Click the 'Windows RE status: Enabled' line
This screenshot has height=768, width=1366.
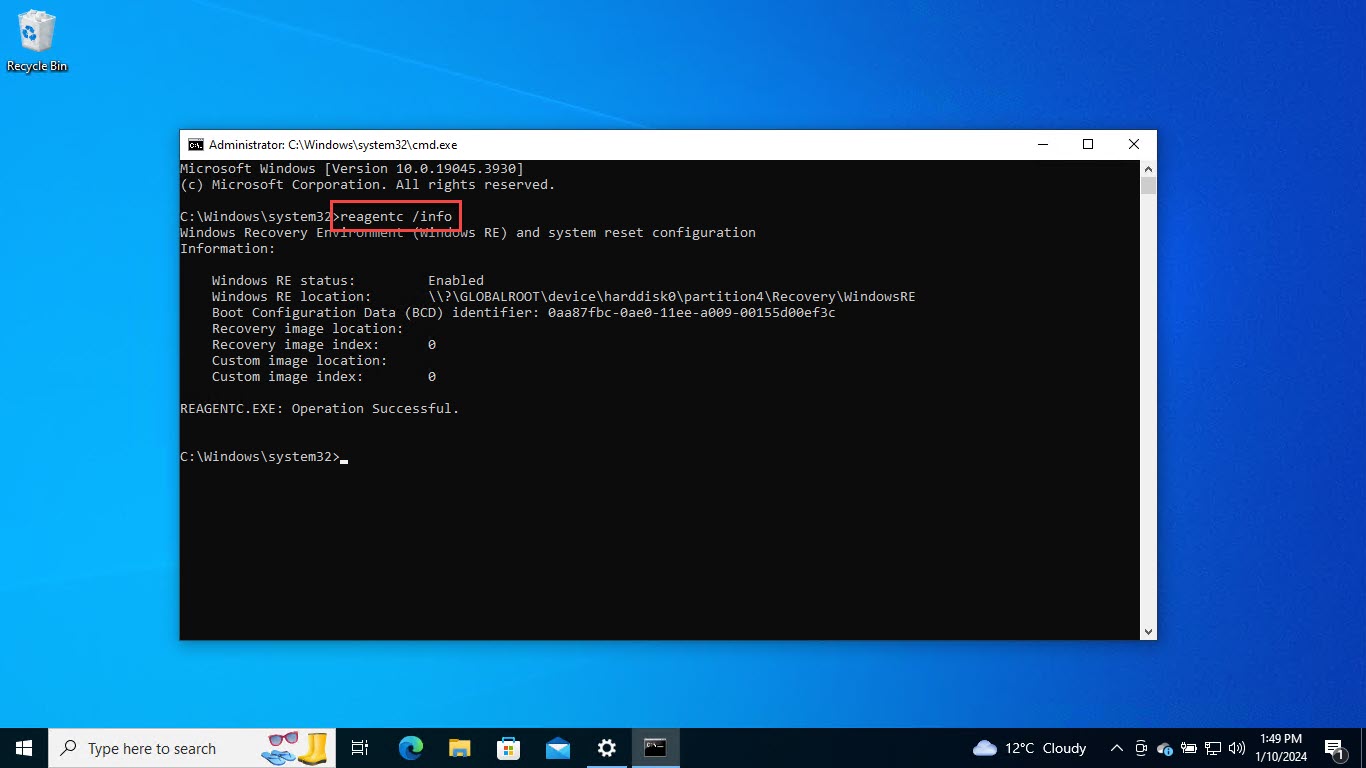pyautogui.click(x=348, y=281)
